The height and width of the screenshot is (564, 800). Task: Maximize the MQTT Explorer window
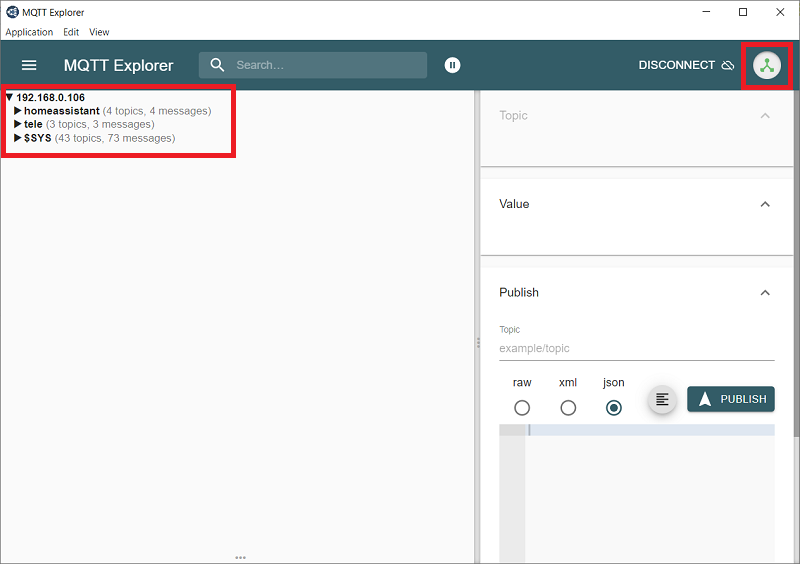click(743, 12)
